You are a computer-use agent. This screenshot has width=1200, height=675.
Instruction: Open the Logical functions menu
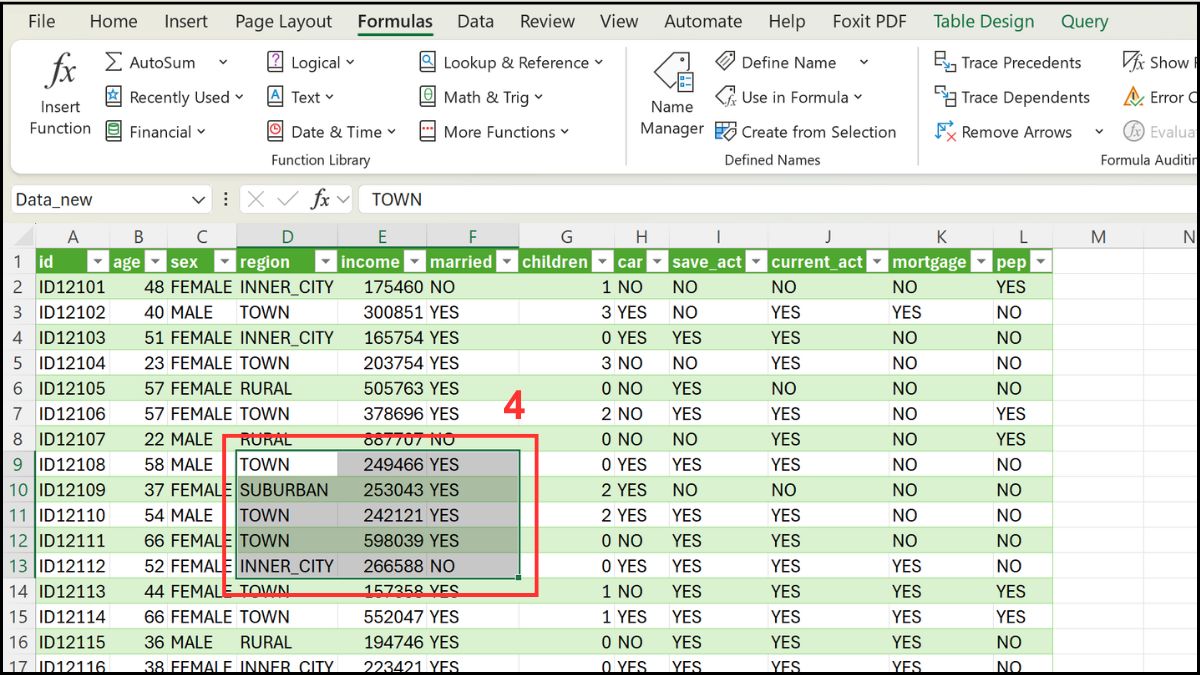click(312, 62)
